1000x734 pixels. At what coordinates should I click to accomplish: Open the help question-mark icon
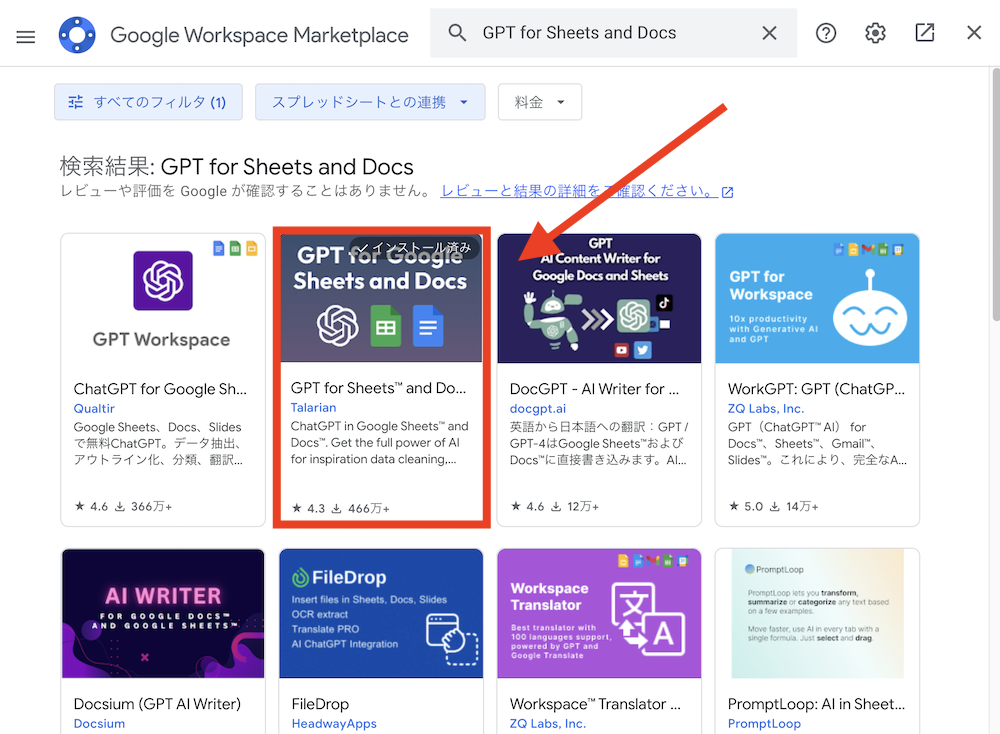click(826, 33)
